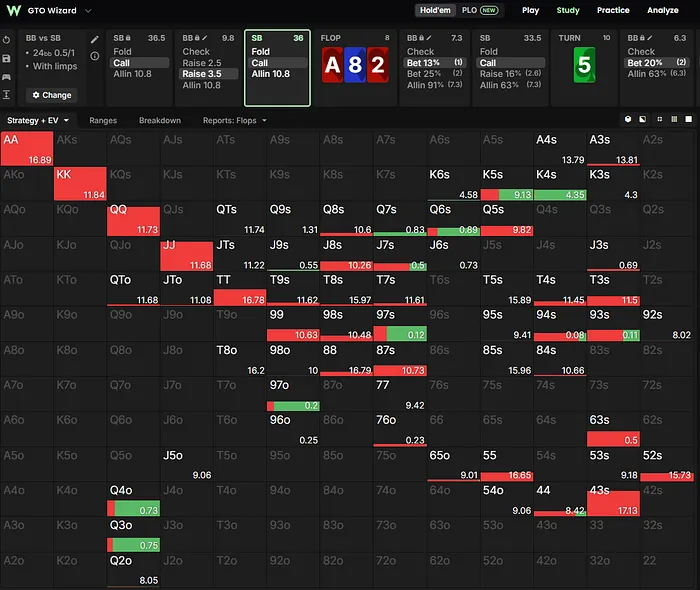
Task: Click the K4s hand cell
Action: pos(560,183)
